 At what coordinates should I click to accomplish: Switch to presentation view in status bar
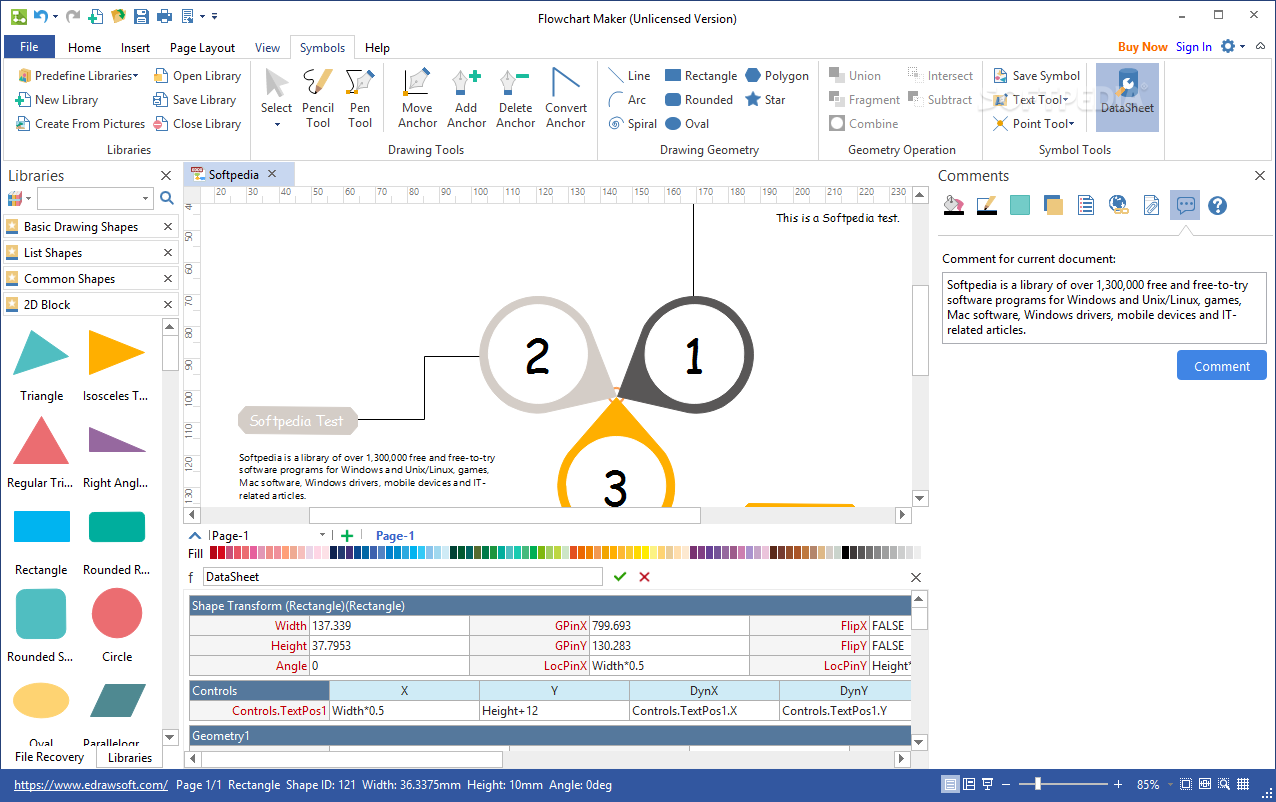coord(988,785)
